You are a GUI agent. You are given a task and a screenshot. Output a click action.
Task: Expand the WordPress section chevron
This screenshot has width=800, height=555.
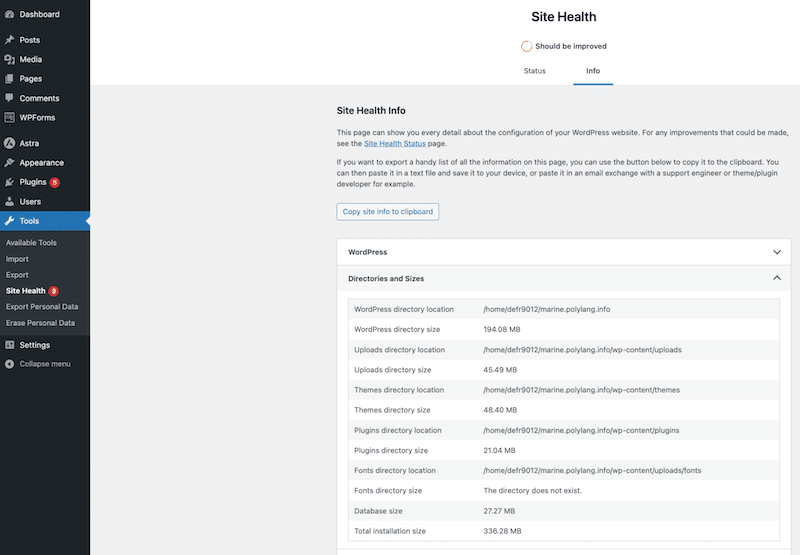[x=777, y=252]
